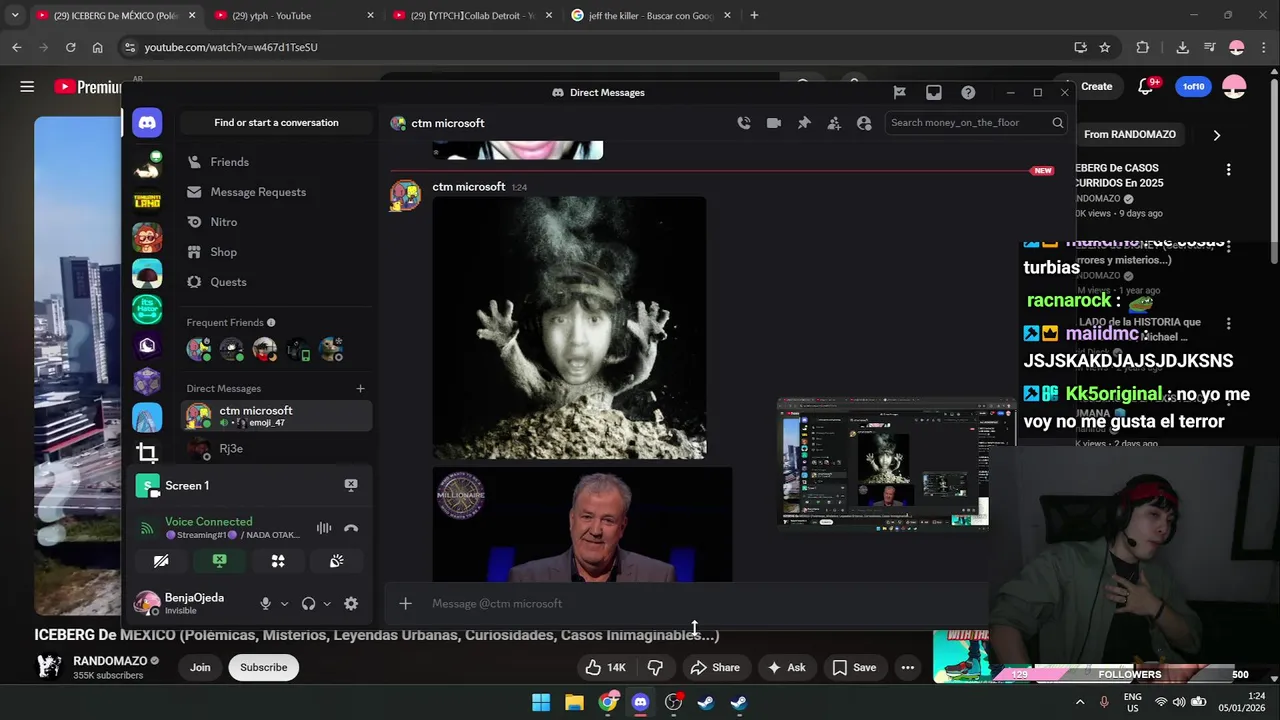Open options for ICEBERG De CASOS video
This screenshot has height=720, width=1280.
pos(1228,170)
